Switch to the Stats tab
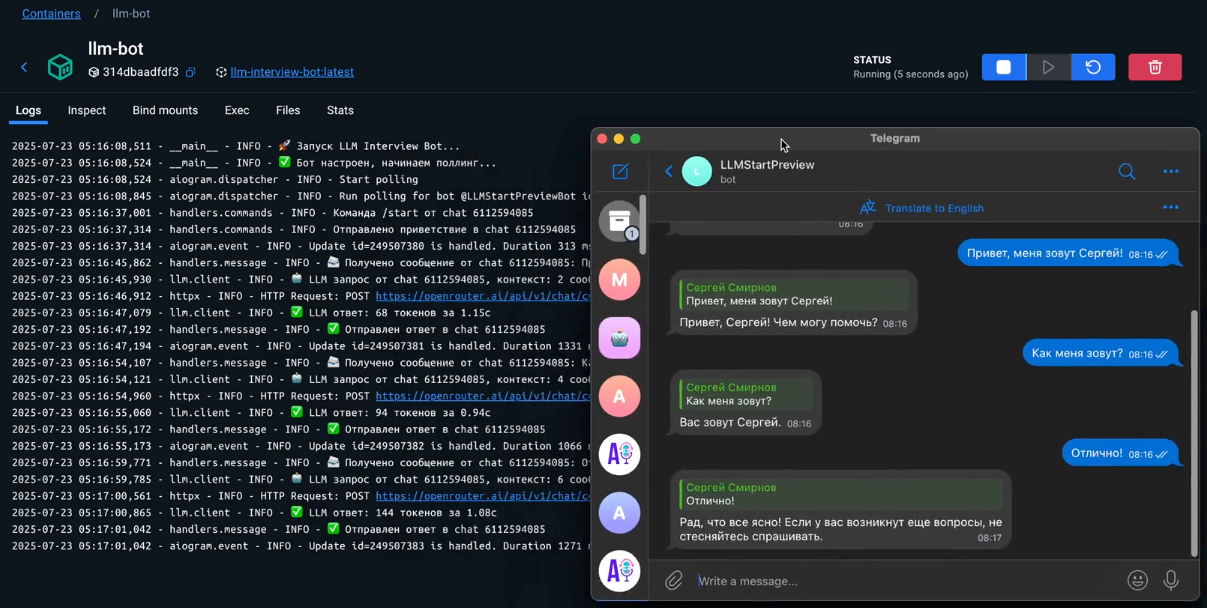This screenshot has height=608, width=1207. pyautogui.click(x=340, y=110)
